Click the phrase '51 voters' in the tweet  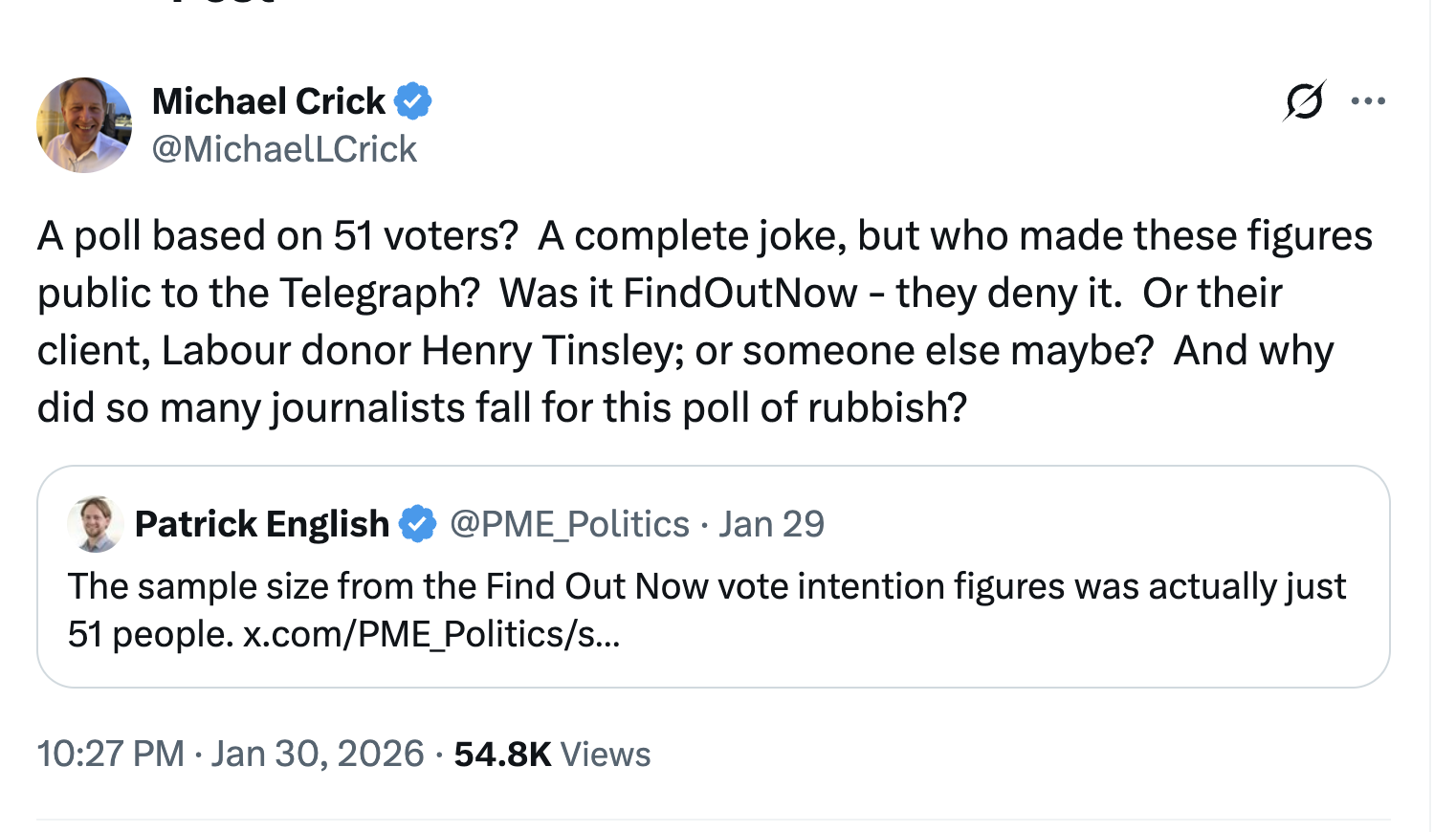tap(425, 236)
